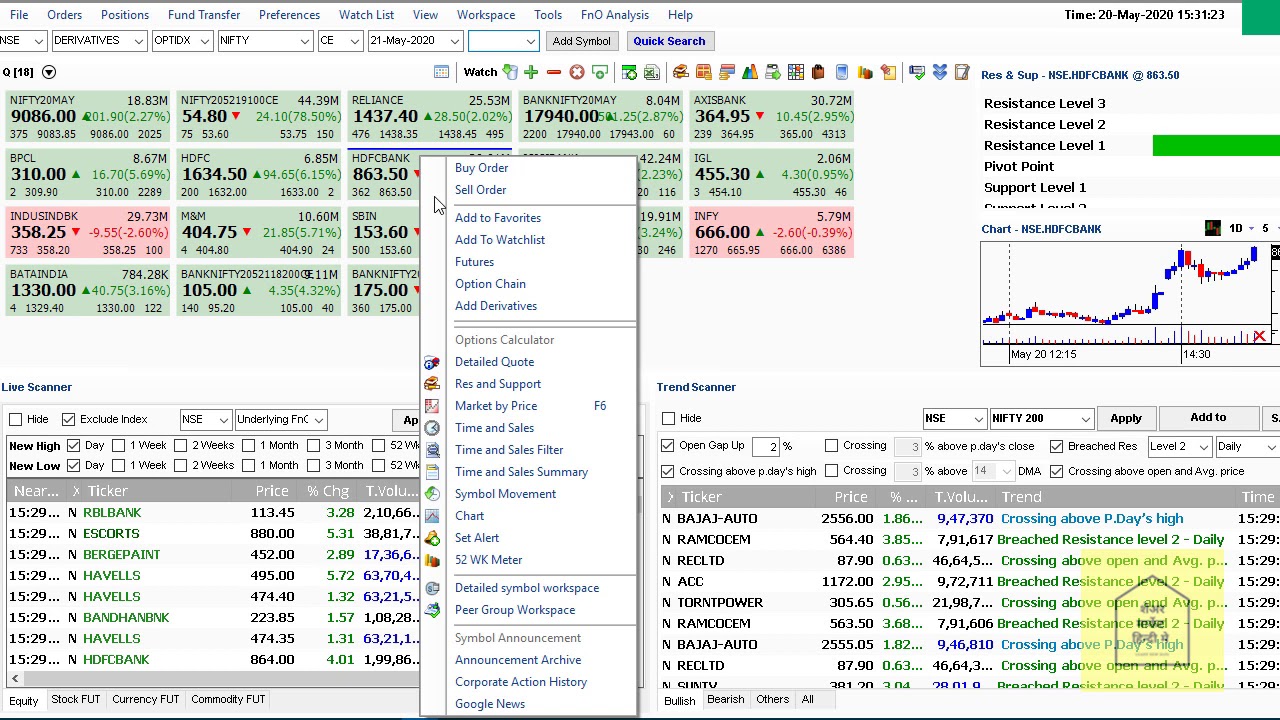Click the Add to button
Viewport: 1280px width, 720px height.
pos(1207,418)
